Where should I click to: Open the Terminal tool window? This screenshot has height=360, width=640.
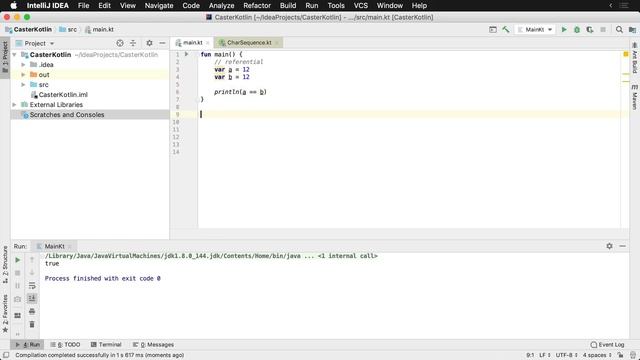point(106,344)
